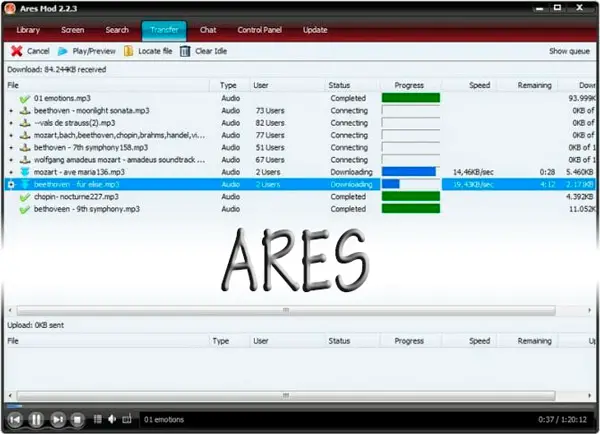The height and width of the screenshot is (434, 600).
Task: Sort downloads by File column header
Action: pos(108,85)
